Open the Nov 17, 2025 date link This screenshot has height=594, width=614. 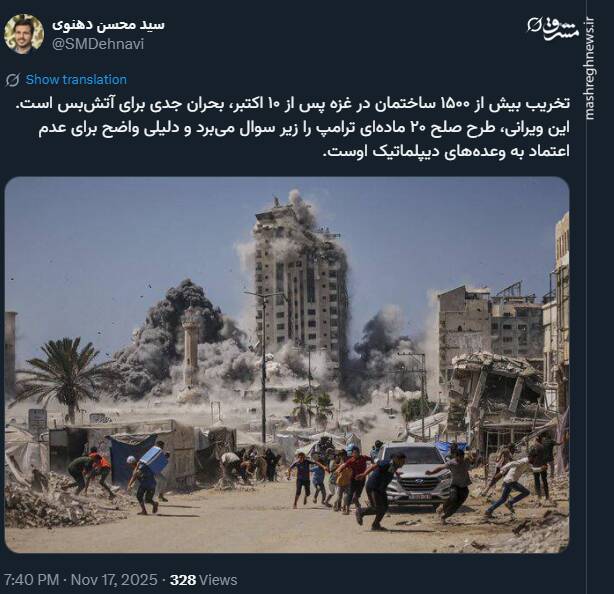[114, 580]
